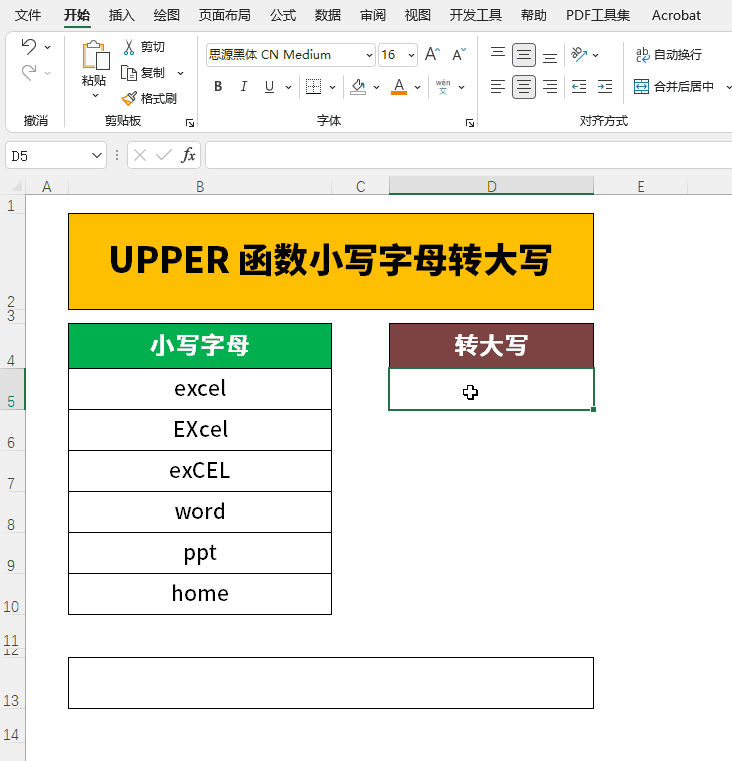Open the font color dropdown arrow
Screen dimensions: 732x761
(x=417, y=87)
